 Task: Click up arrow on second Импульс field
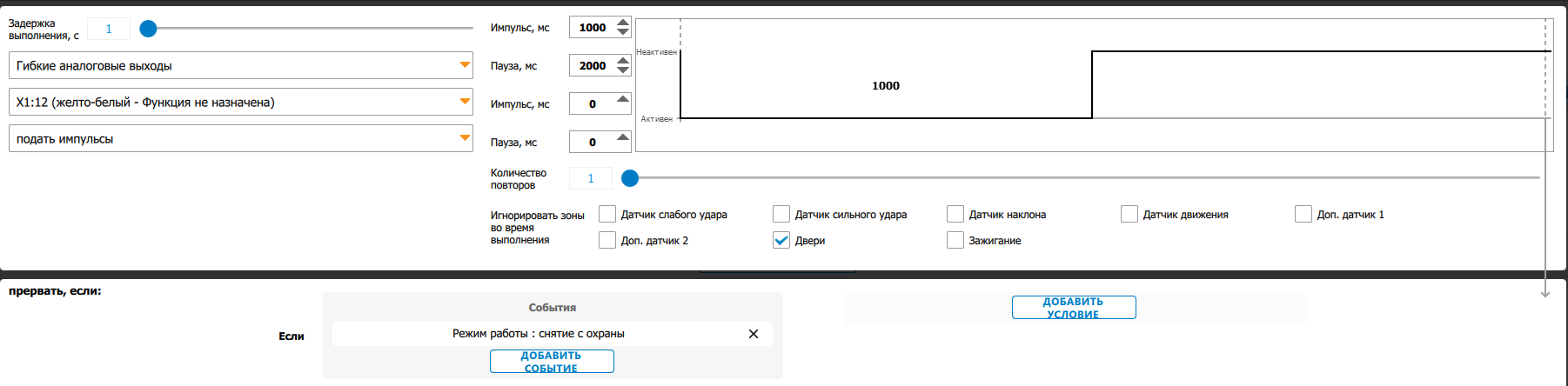coord(623,99)
